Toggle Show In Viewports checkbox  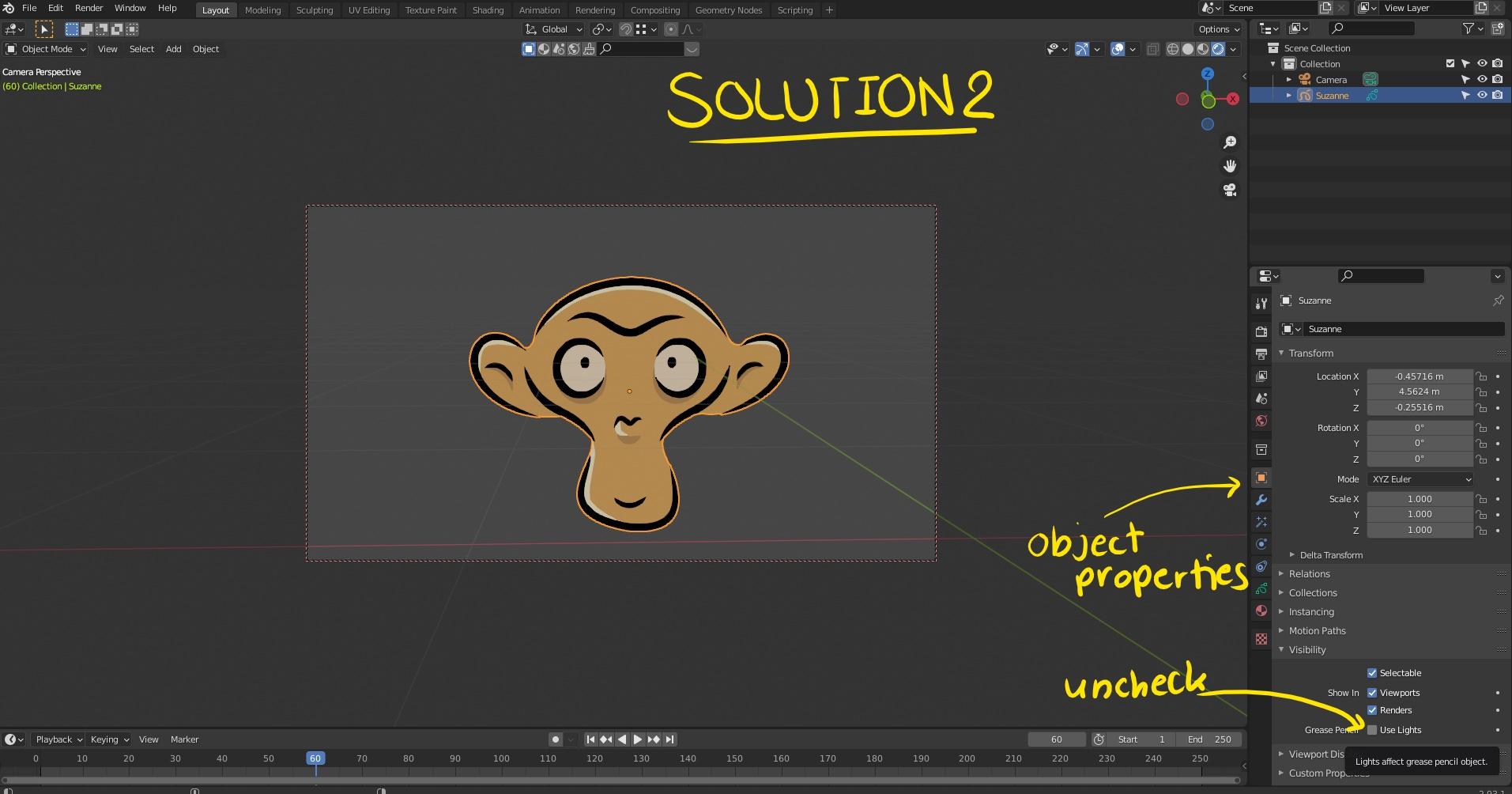(1372, 693)
